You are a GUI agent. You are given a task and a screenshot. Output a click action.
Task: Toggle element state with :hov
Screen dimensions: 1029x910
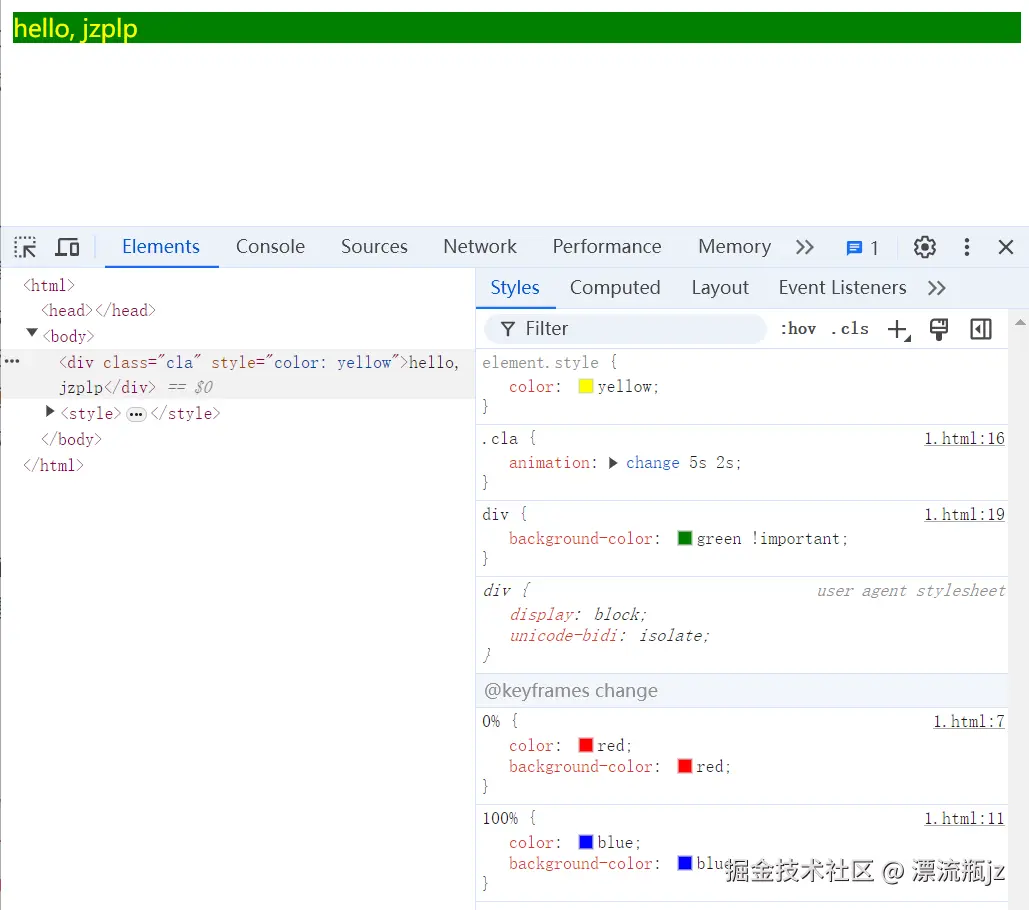[797, 327]
